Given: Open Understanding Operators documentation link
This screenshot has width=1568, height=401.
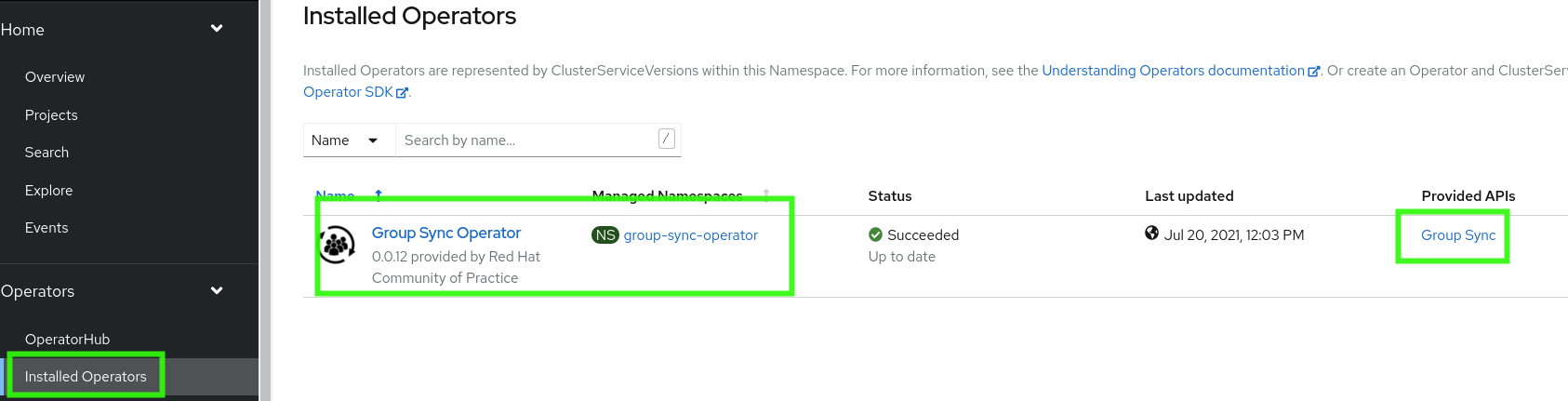Looking at the screenshot, I should (1174, 71).
